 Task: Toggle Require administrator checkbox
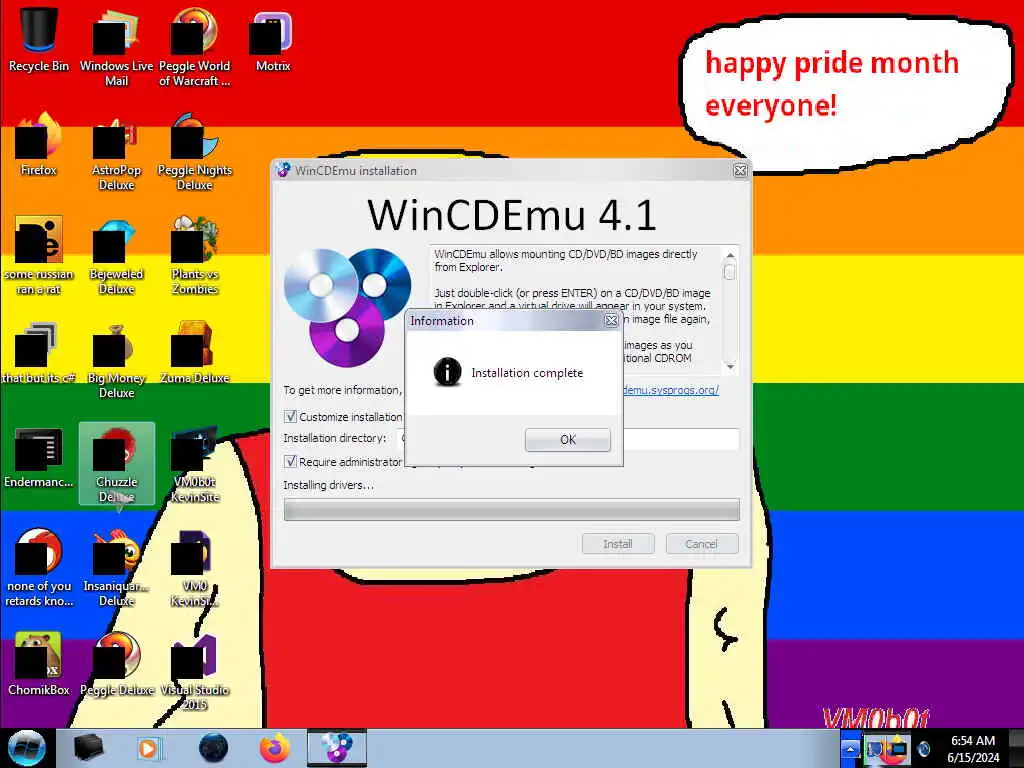pos(291,462)
